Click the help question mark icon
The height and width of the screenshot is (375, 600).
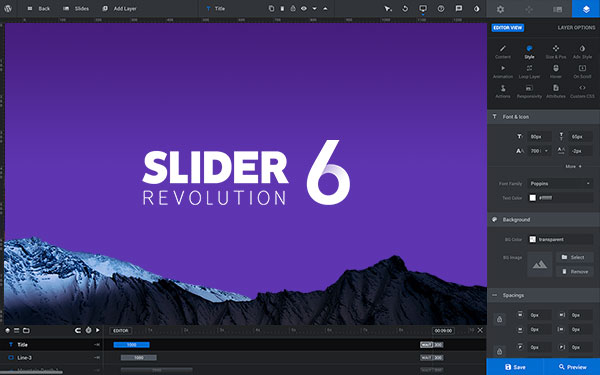[x=441, y=8]
